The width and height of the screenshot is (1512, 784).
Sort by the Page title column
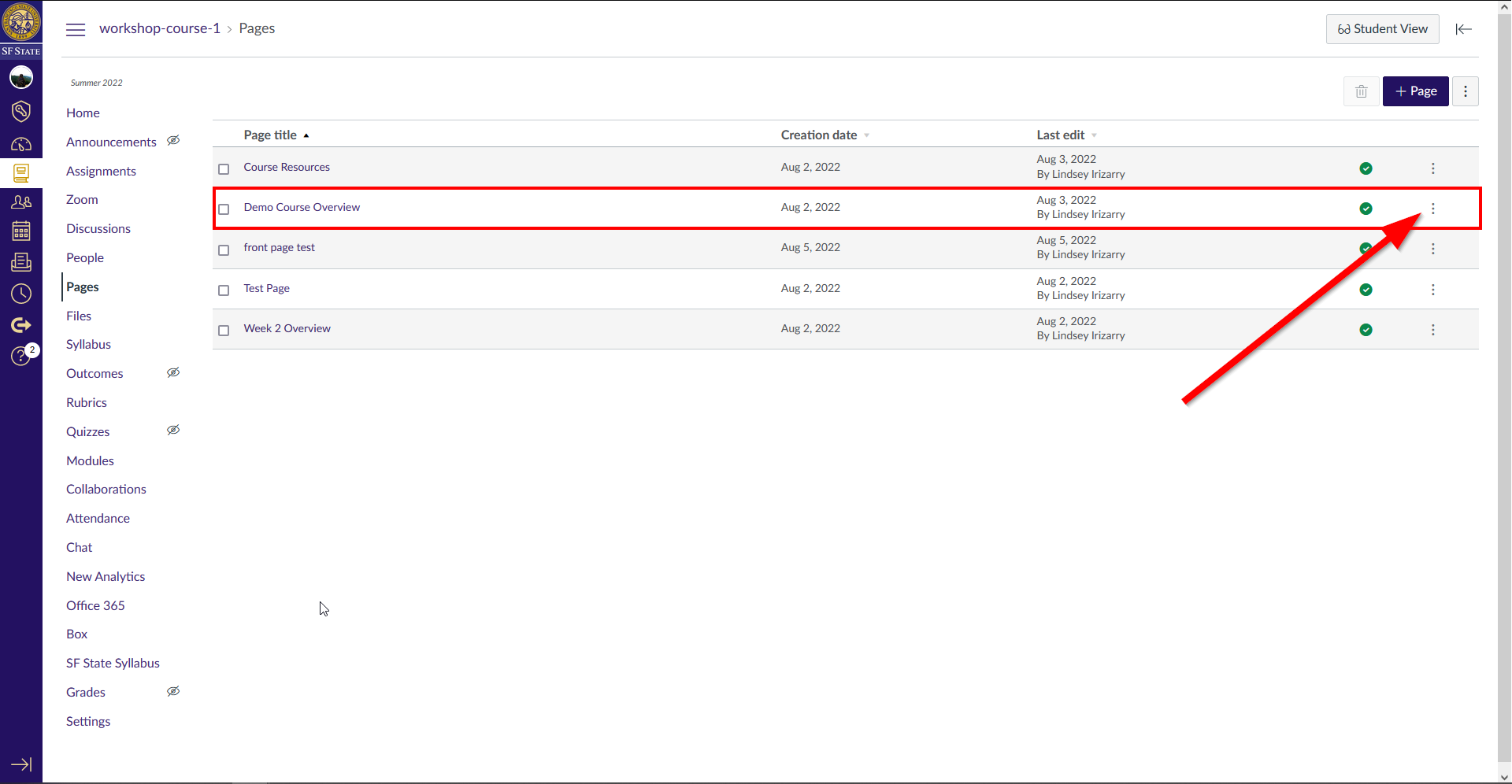276,135
